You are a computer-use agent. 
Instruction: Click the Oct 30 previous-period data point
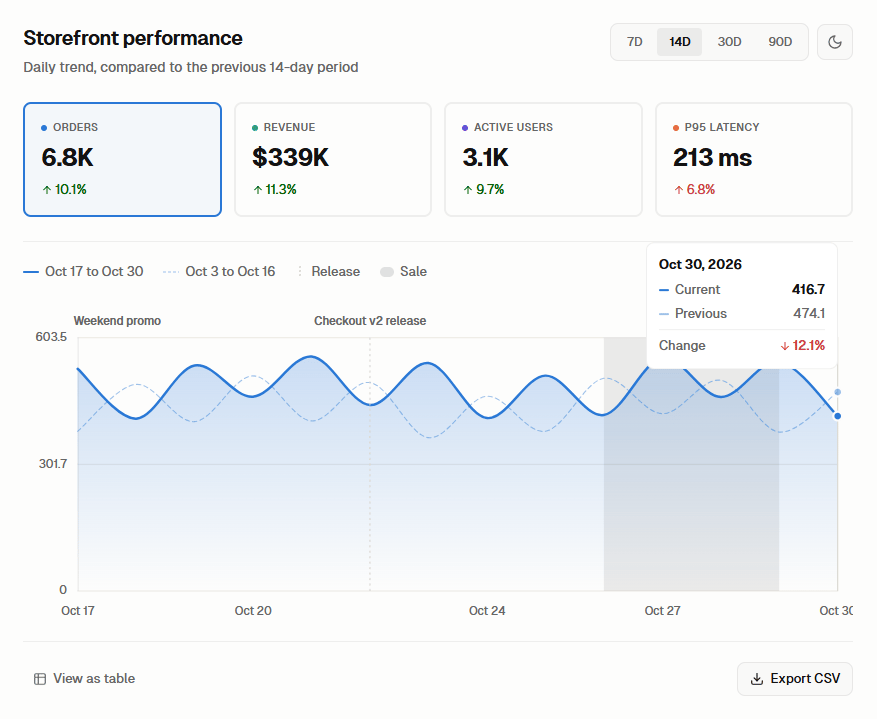tap(837, 392)
